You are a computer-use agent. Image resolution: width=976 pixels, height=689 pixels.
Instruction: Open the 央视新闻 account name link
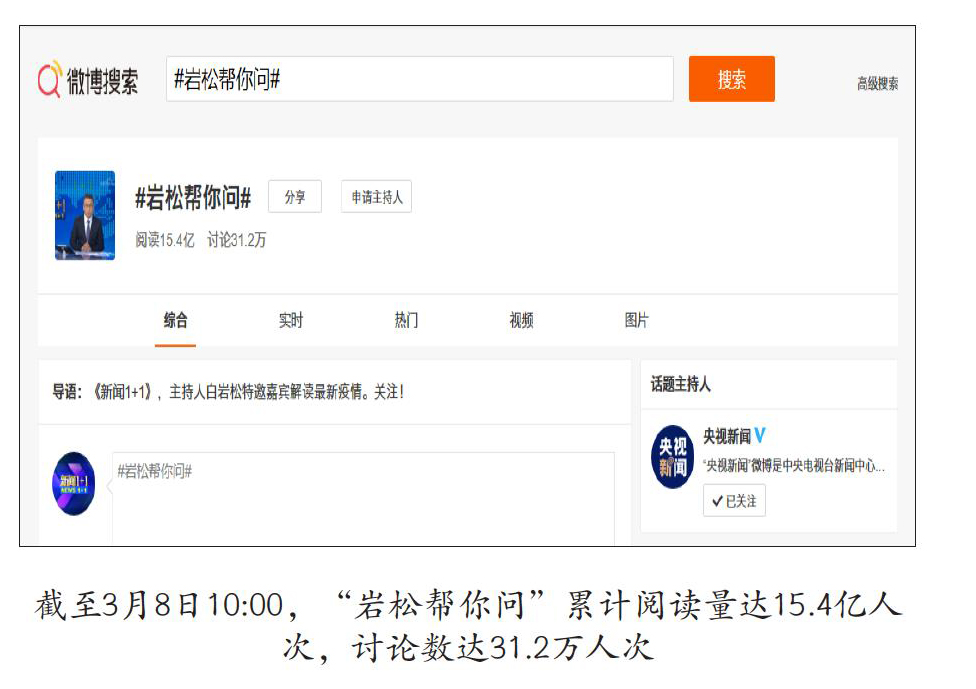point(727,436)
